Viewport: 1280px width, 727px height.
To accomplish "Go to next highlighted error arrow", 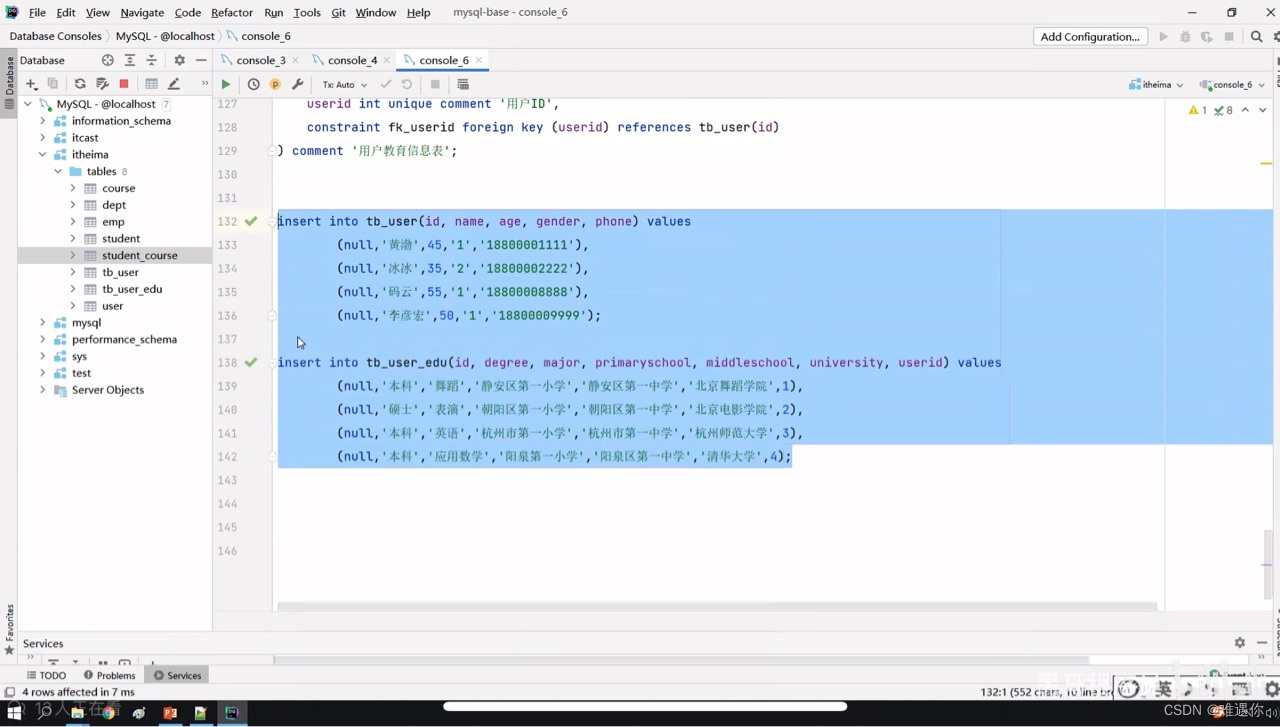I will (1262, 110).
